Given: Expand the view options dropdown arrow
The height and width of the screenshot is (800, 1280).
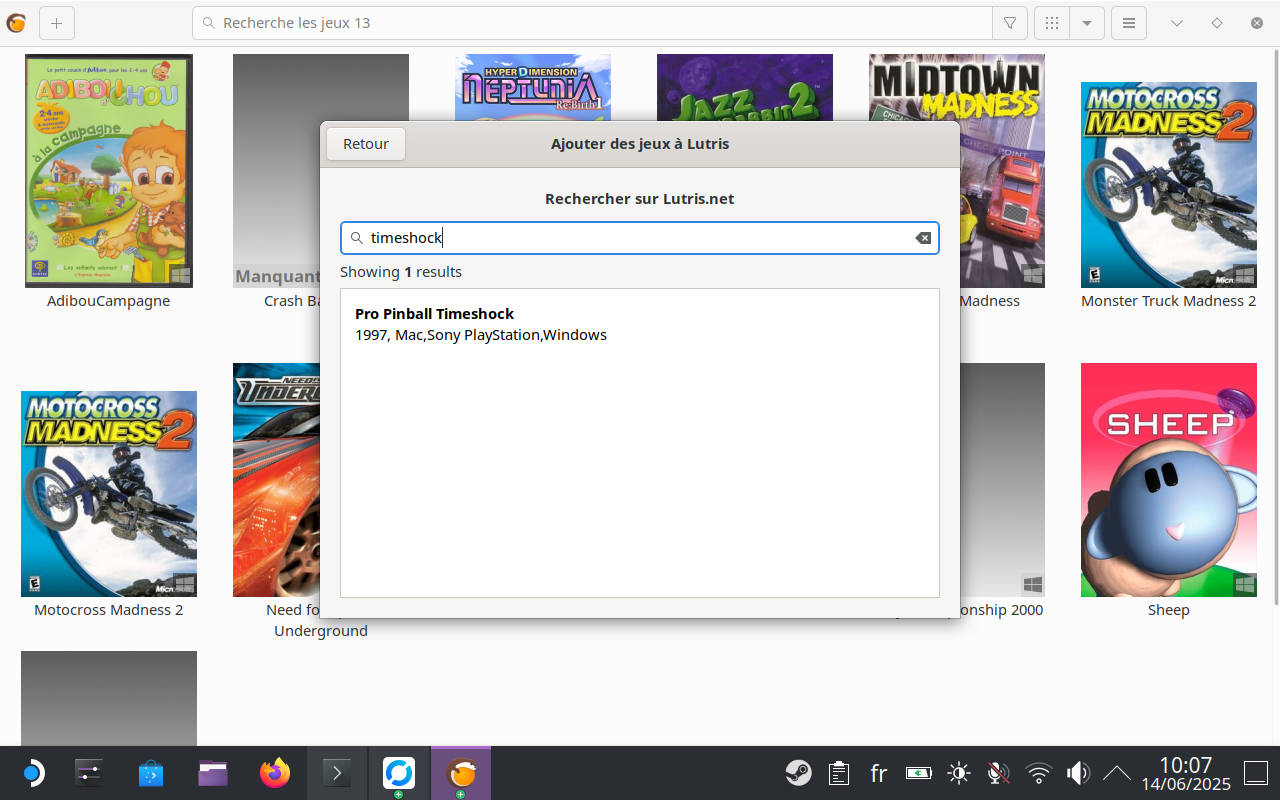Looking at the screenshot, I should [1086, 23].
